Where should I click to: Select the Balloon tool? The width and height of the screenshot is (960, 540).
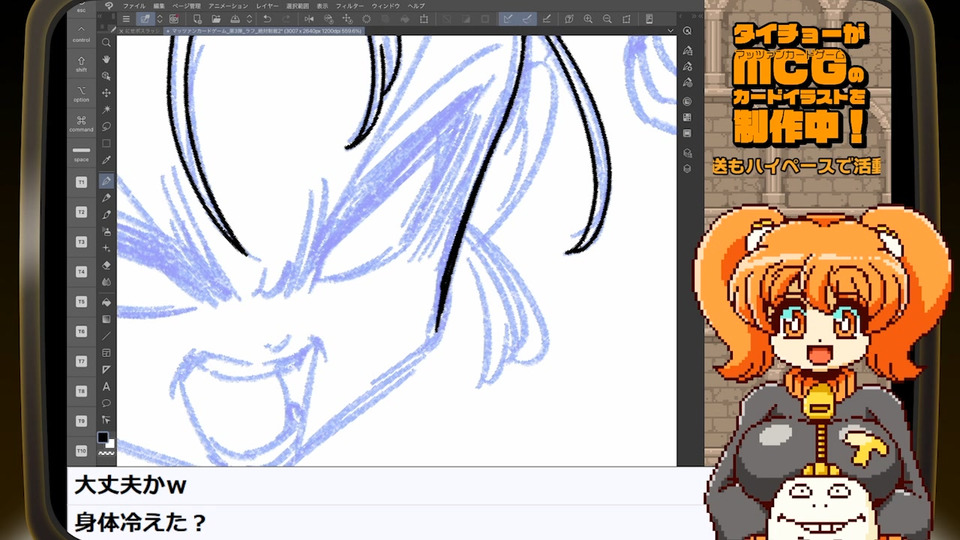point(107,403)
